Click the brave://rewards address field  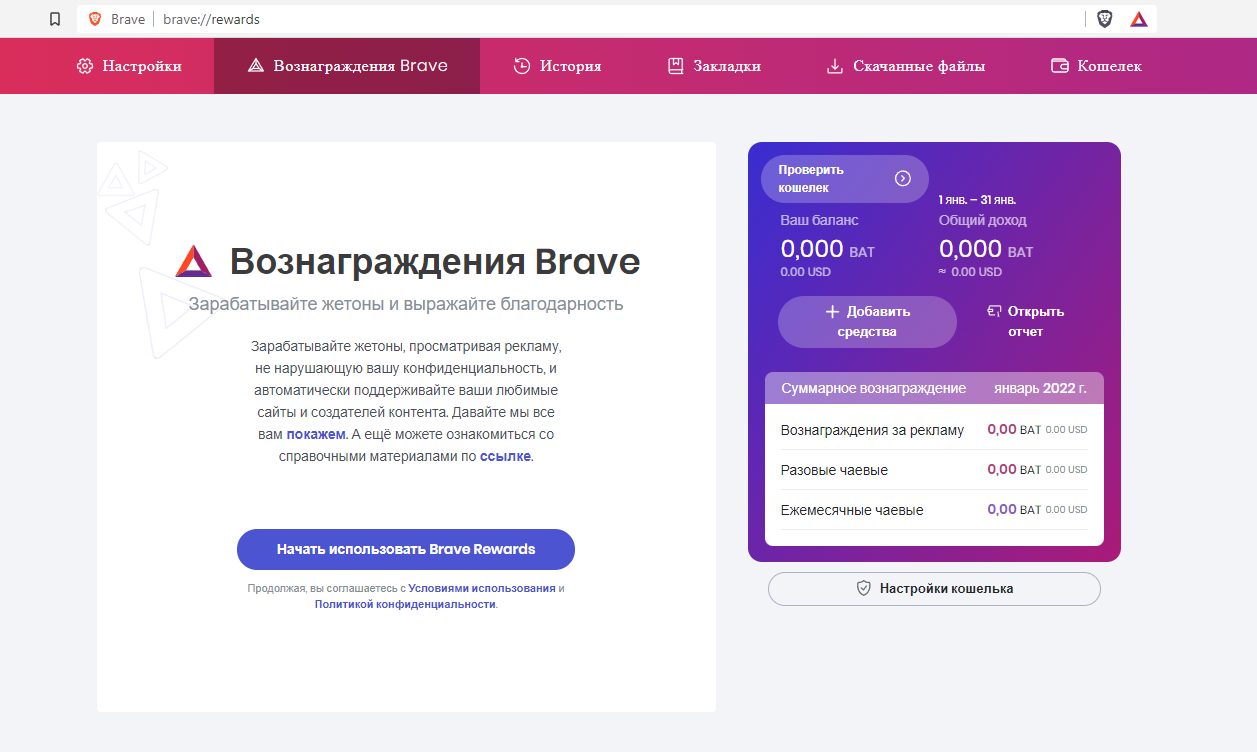600,19
